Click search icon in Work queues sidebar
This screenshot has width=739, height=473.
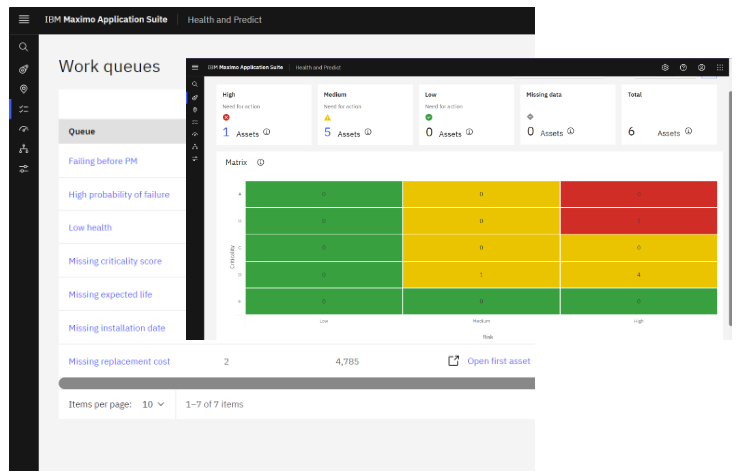[24, 47]
